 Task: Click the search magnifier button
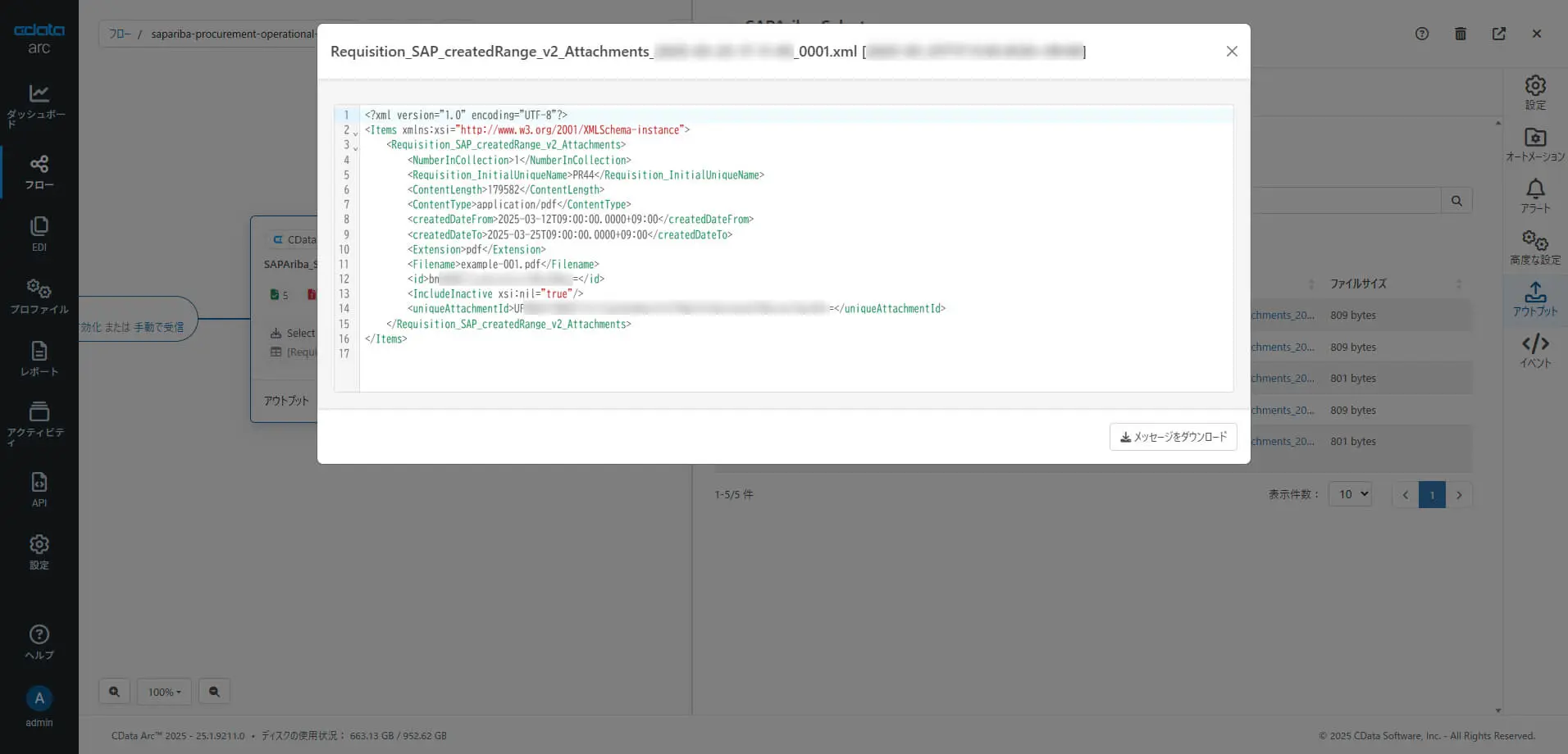click(1456, 201)
